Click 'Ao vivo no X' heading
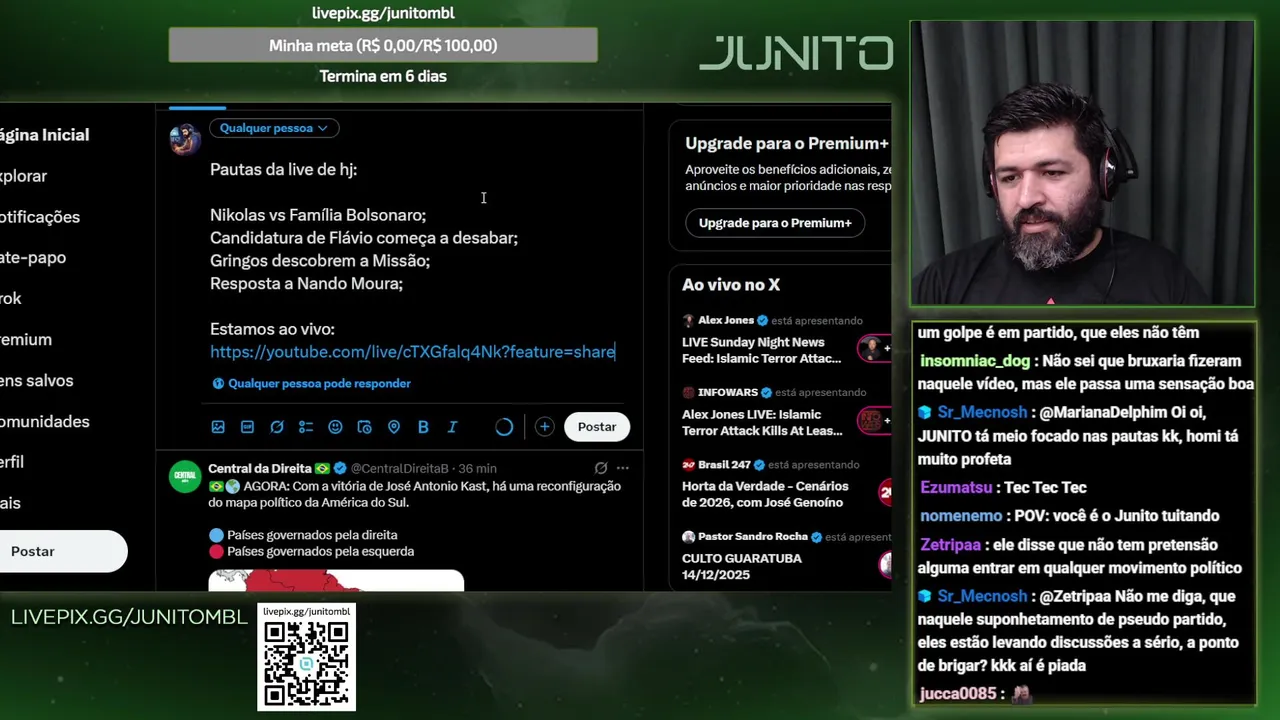 pos(731,285)
